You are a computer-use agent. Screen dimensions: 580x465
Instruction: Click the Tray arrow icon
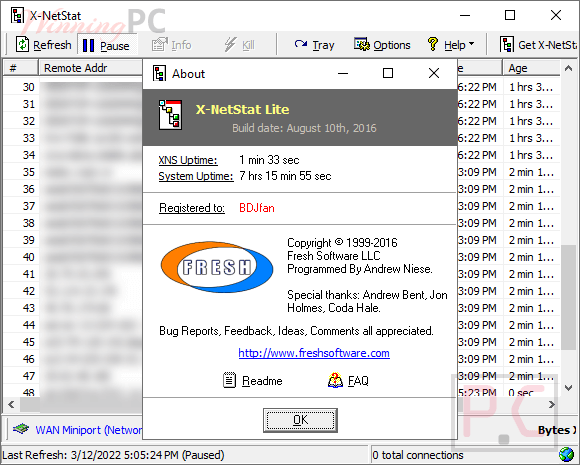pyautogui.click(x=301, y=44)
